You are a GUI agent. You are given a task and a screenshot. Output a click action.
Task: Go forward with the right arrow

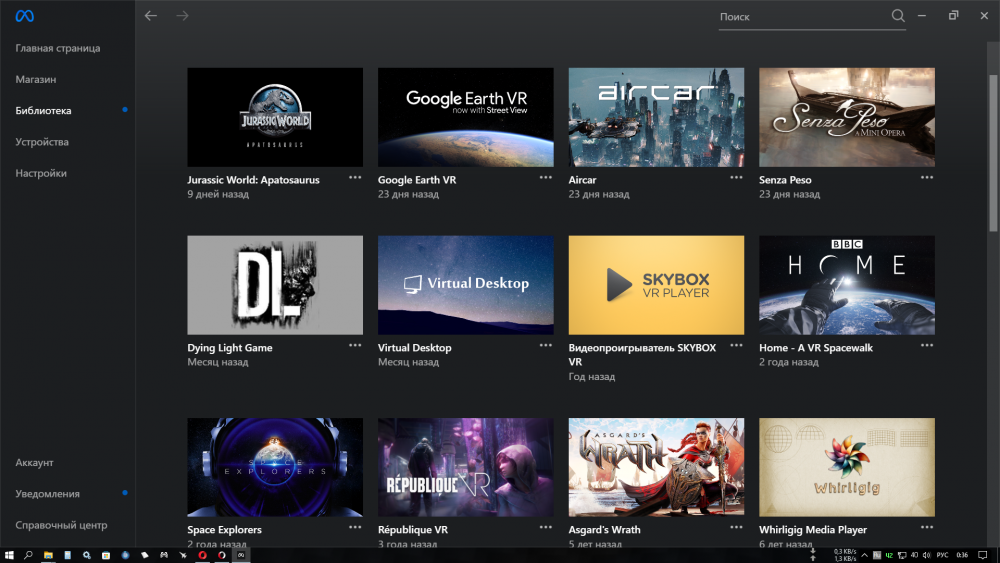pyautogui.click(x=182, y=16)
